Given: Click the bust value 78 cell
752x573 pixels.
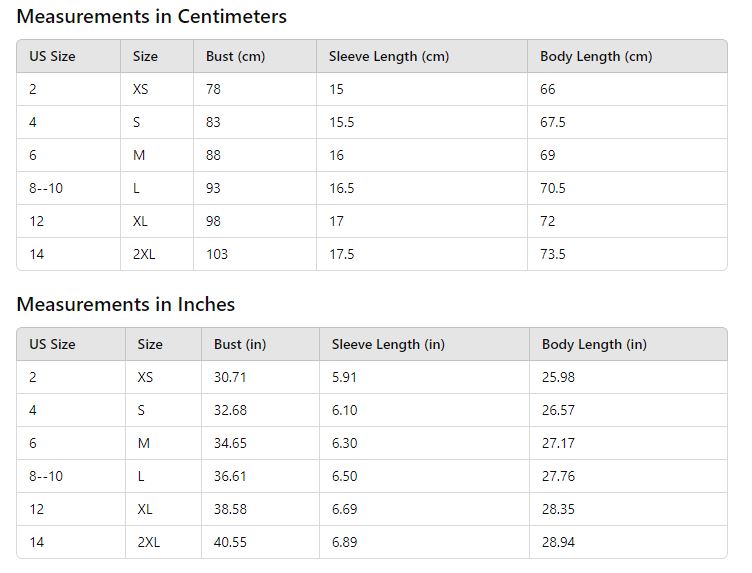Looking at the screenshot, I should click(214, 90).
